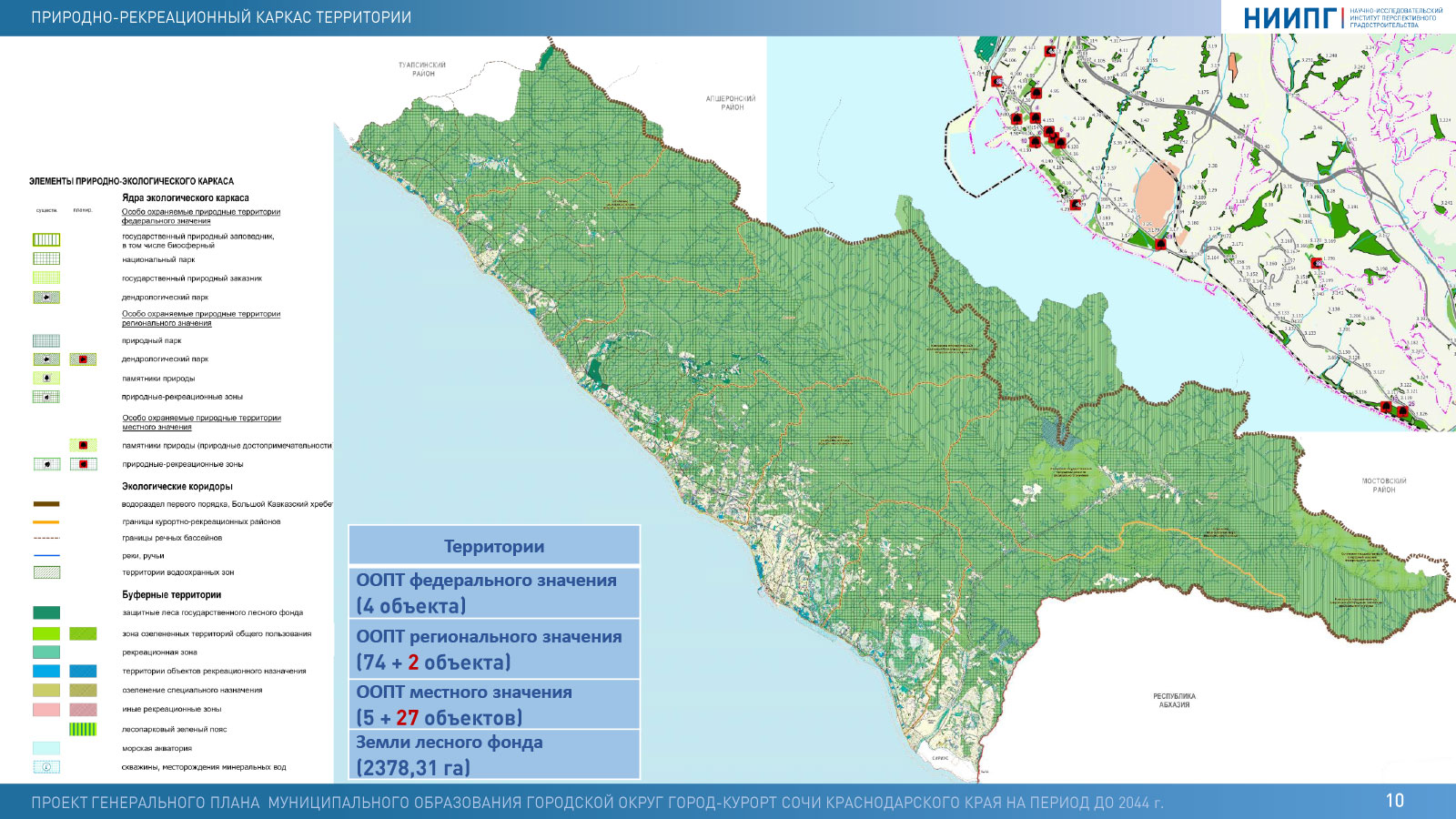Click the footer general plan project text
Viewport: 1456px width, 819px height.
[597, 803]
